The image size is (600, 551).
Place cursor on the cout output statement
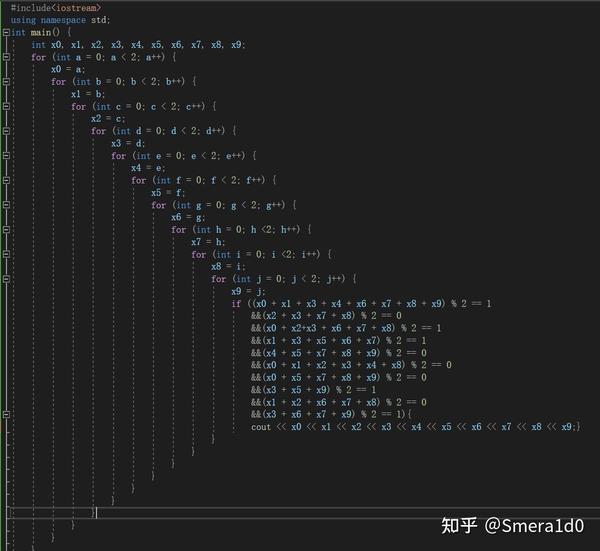click(416, 427)
